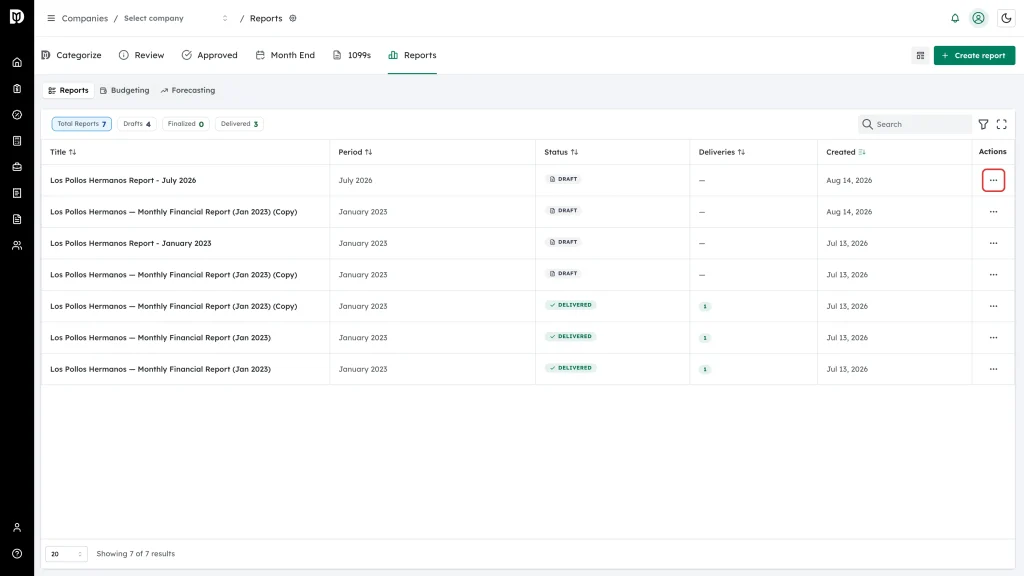
Task: Open the Home icon in the sidebar
Action: tap(17, 63)
